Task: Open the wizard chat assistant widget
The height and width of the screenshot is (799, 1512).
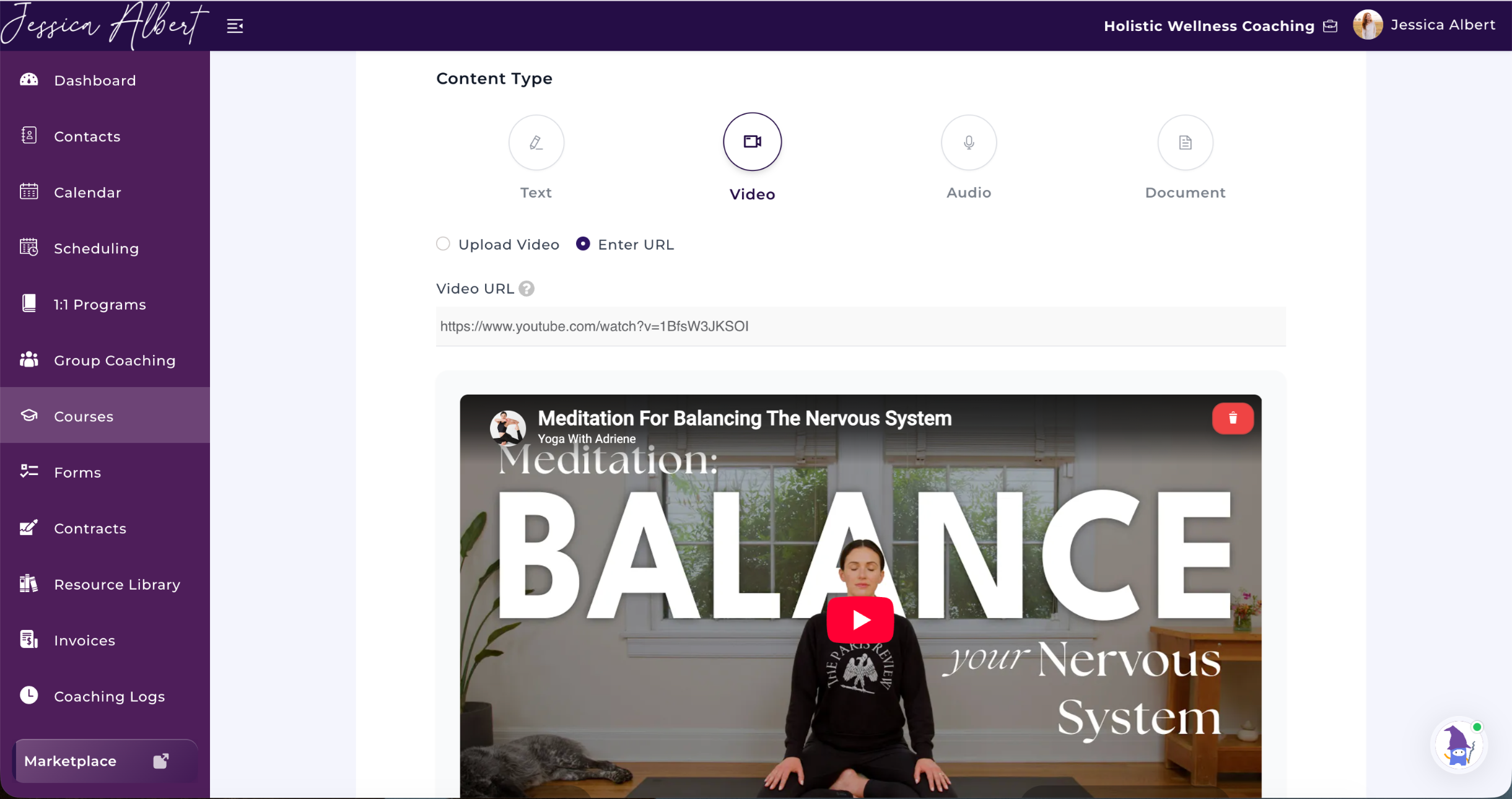Action: point(1459,746)
